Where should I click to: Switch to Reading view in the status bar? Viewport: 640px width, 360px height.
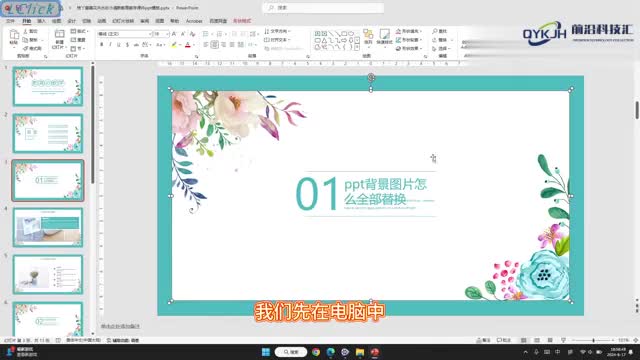coord(550,340)
